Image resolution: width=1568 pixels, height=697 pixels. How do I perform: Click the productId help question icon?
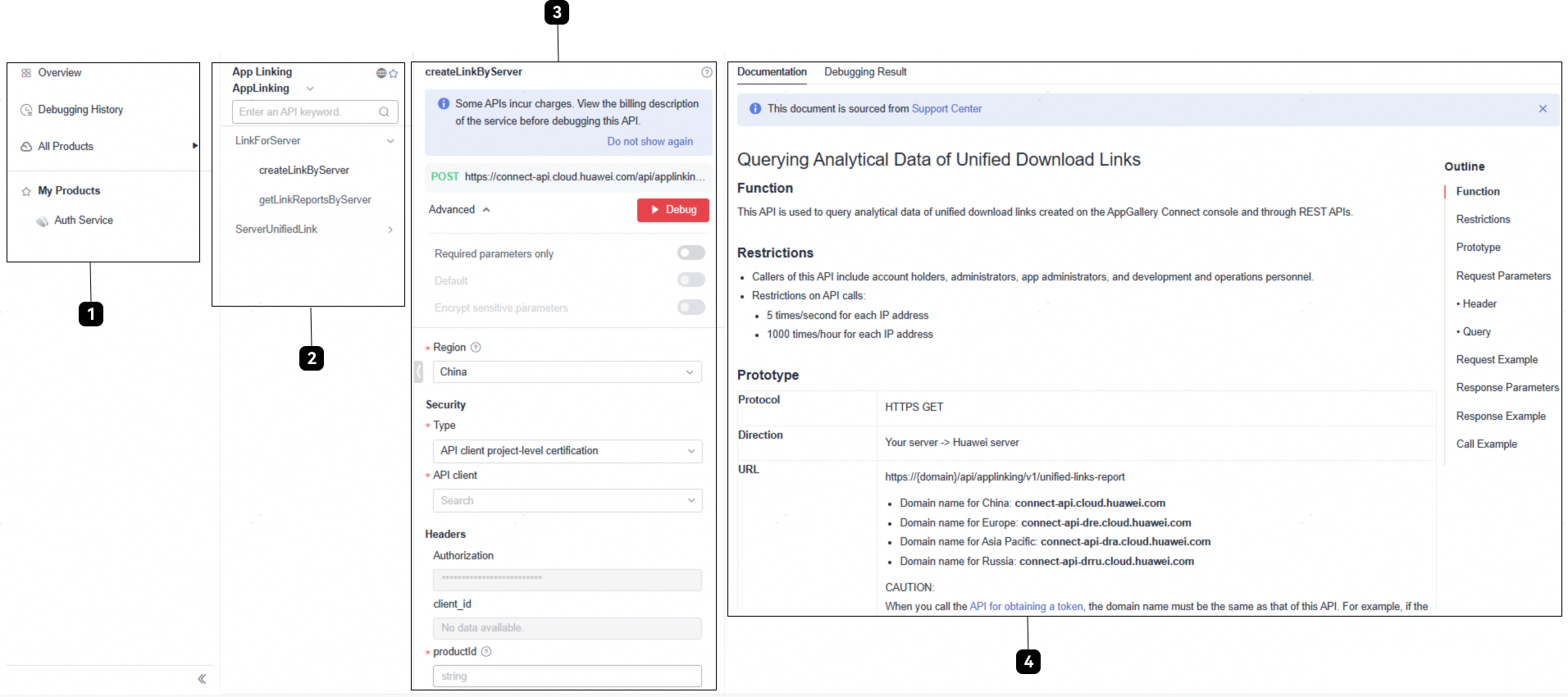486,652
